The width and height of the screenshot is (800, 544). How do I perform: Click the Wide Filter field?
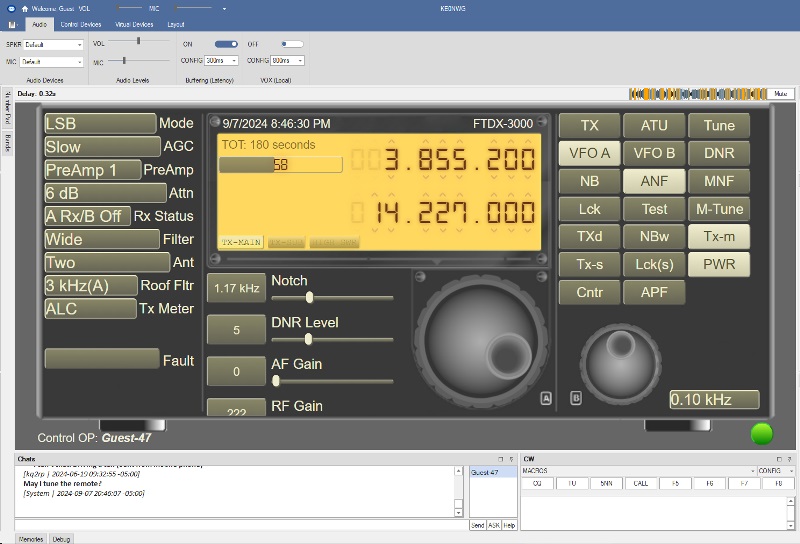click(x=102, y=239)
